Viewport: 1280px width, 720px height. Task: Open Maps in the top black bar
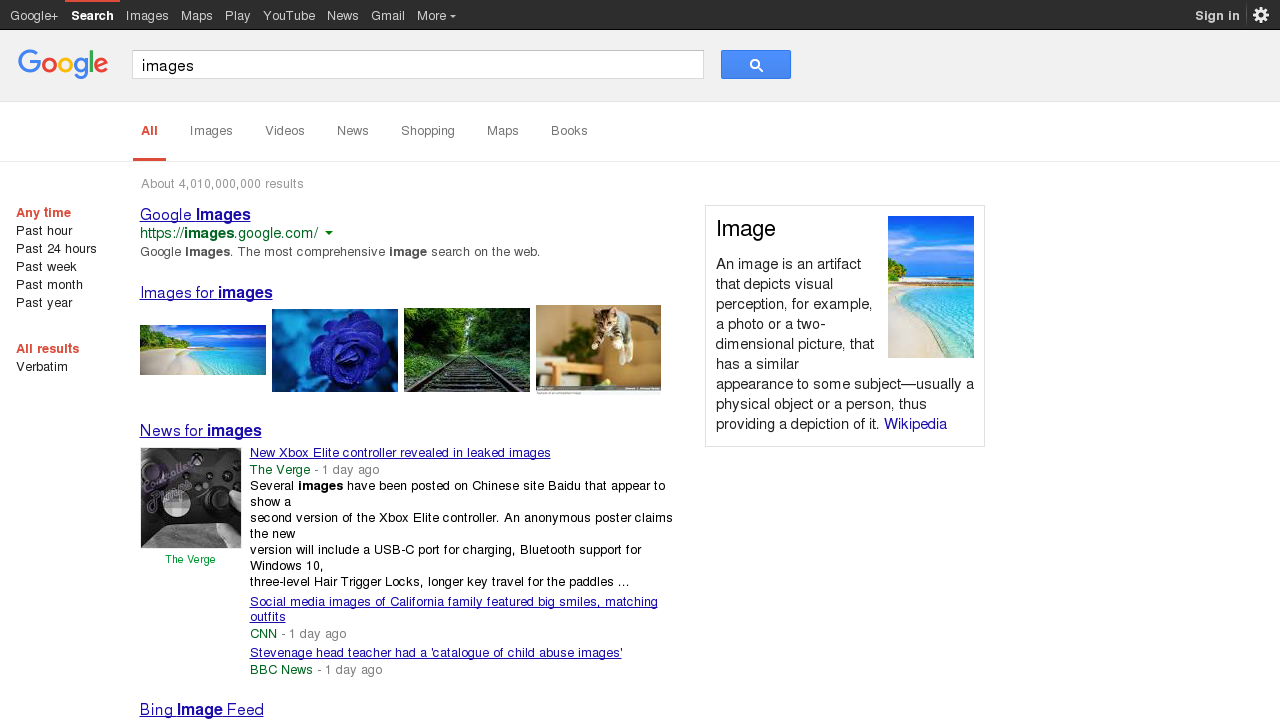tap(197, 15)
